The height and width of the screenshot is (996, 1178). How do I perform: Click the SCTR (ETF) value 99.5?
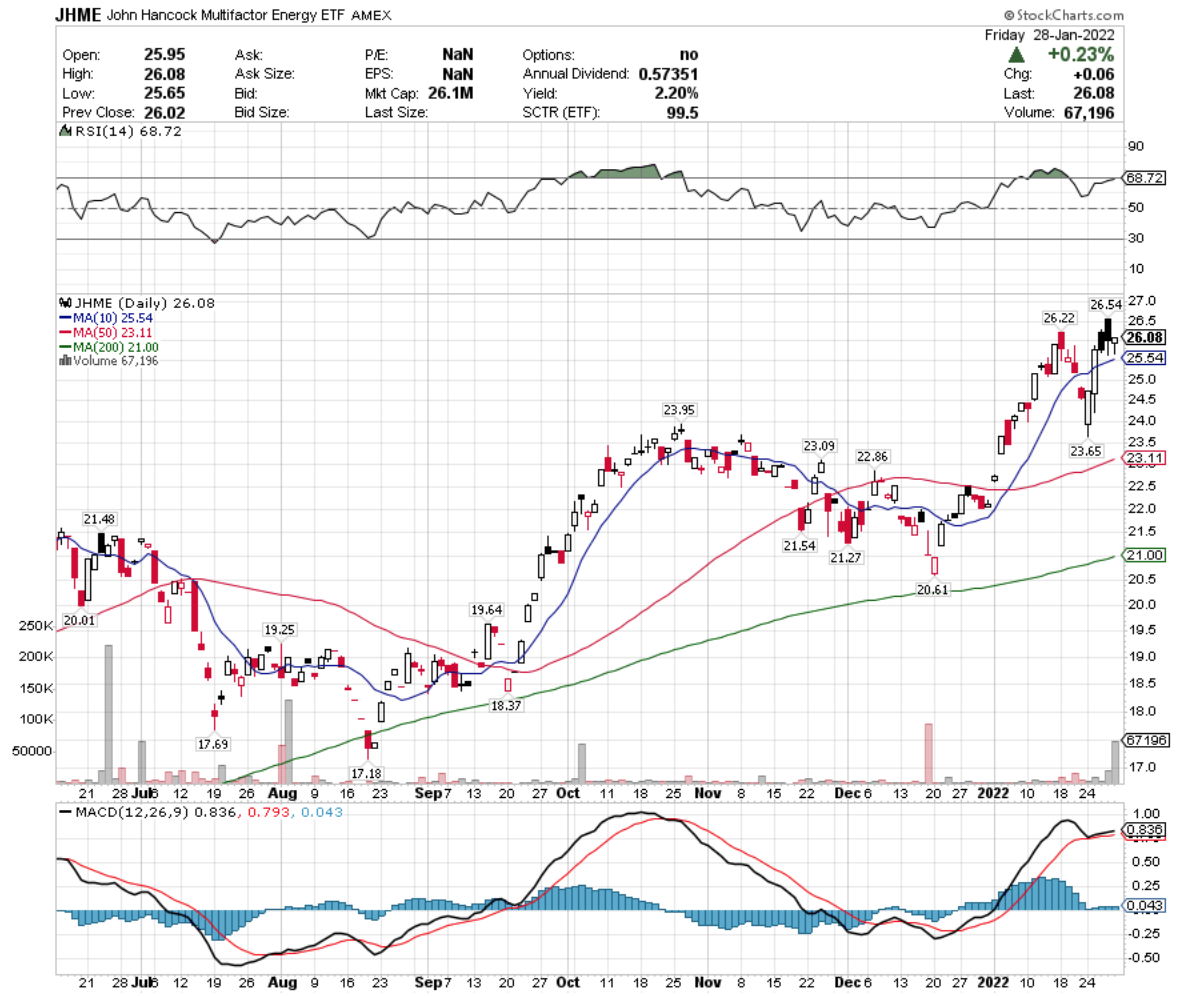(682, 113)
